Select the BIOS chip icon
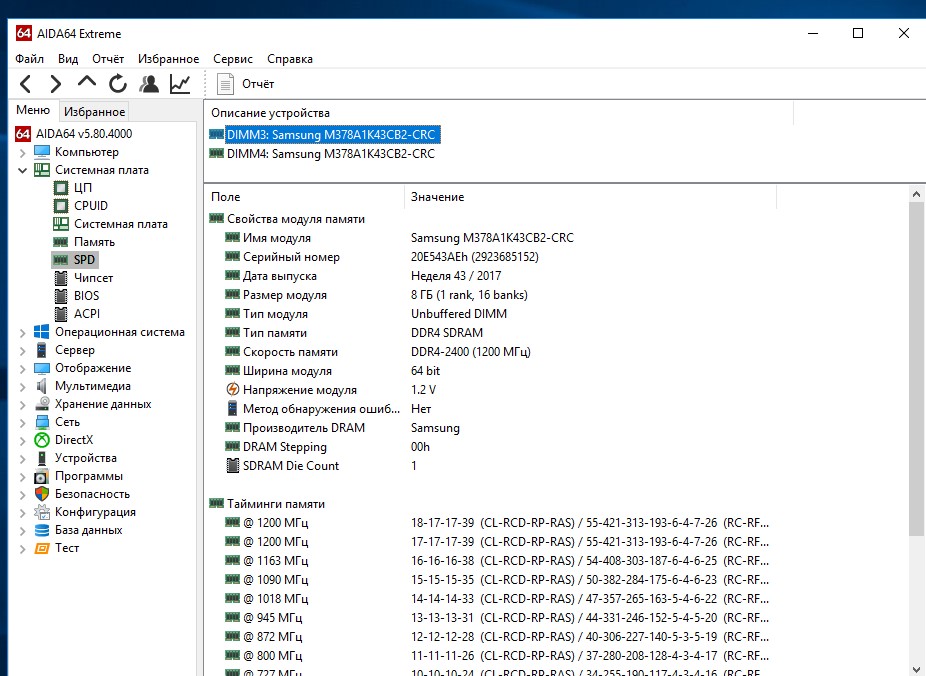 click(x=61, y=296)
